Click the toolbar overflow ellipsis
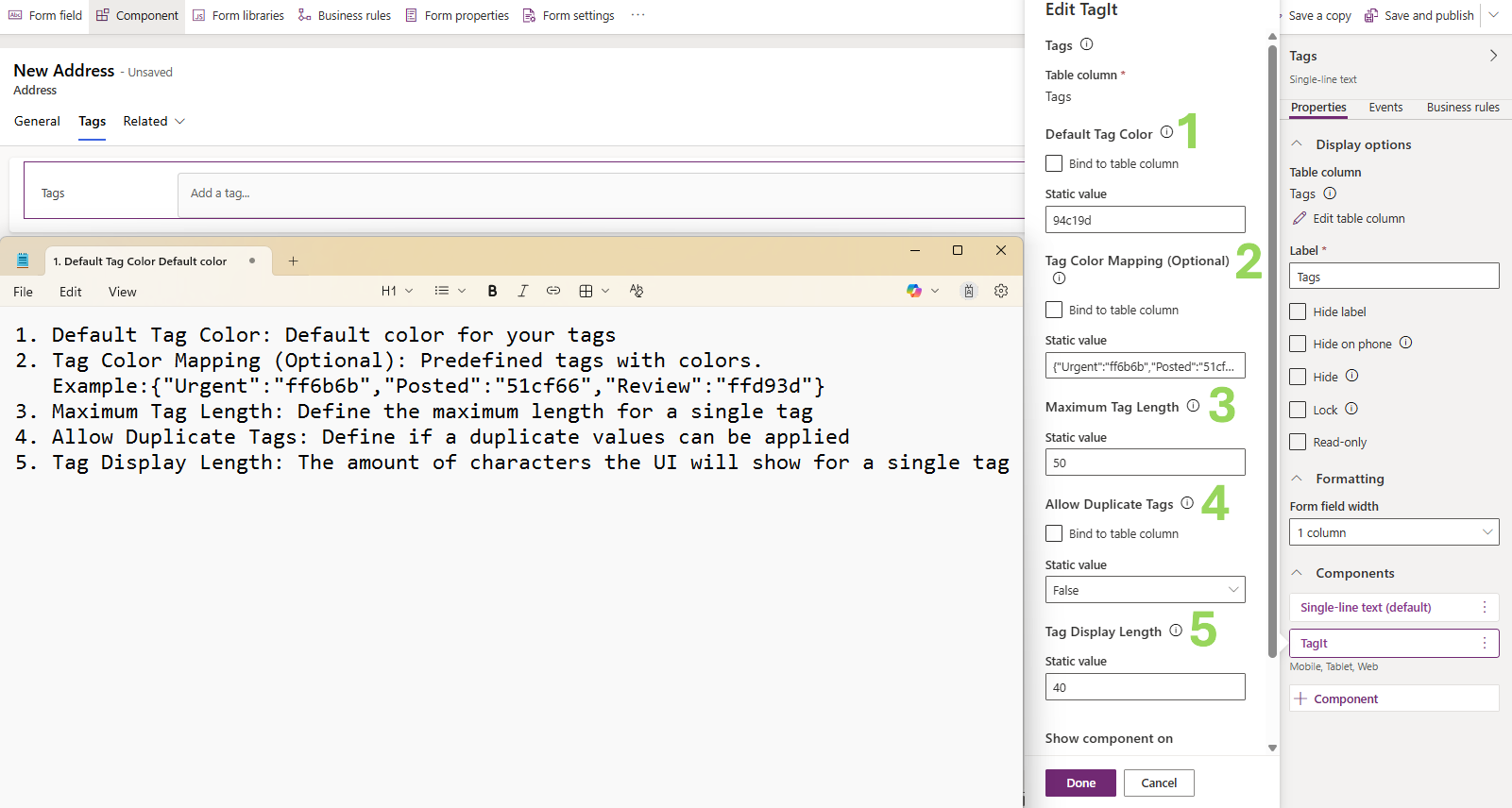Screen dimensions: 1512x808 (638, 15)
